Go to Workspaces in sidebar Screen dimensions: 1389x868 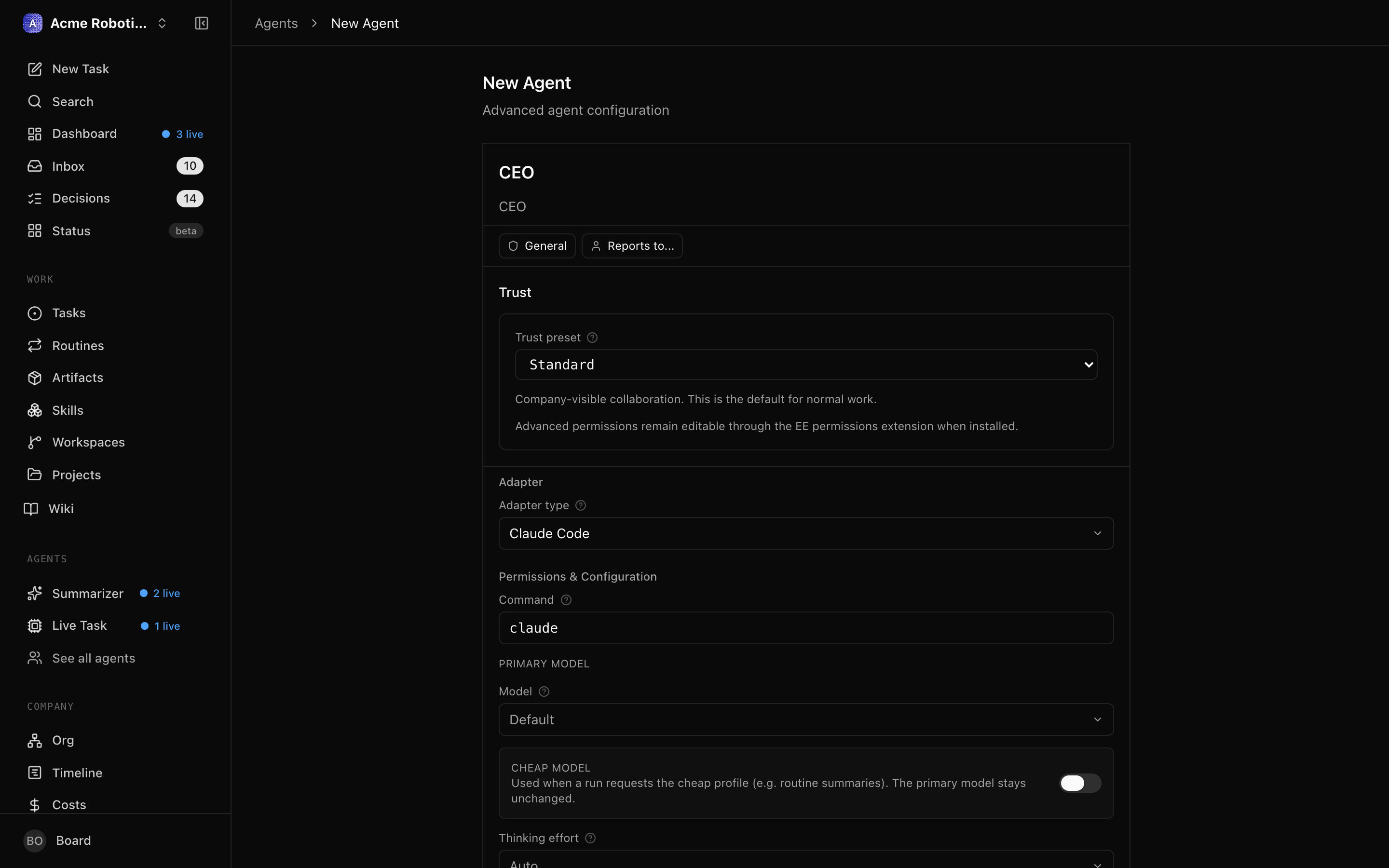[115, 442]
